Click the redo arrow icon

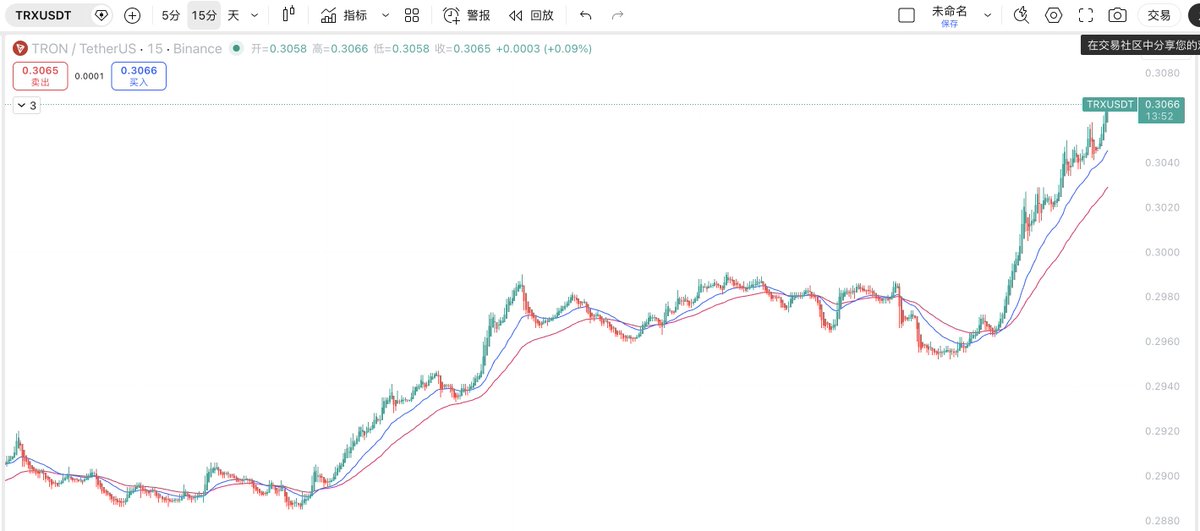click(x=618, y=16)
